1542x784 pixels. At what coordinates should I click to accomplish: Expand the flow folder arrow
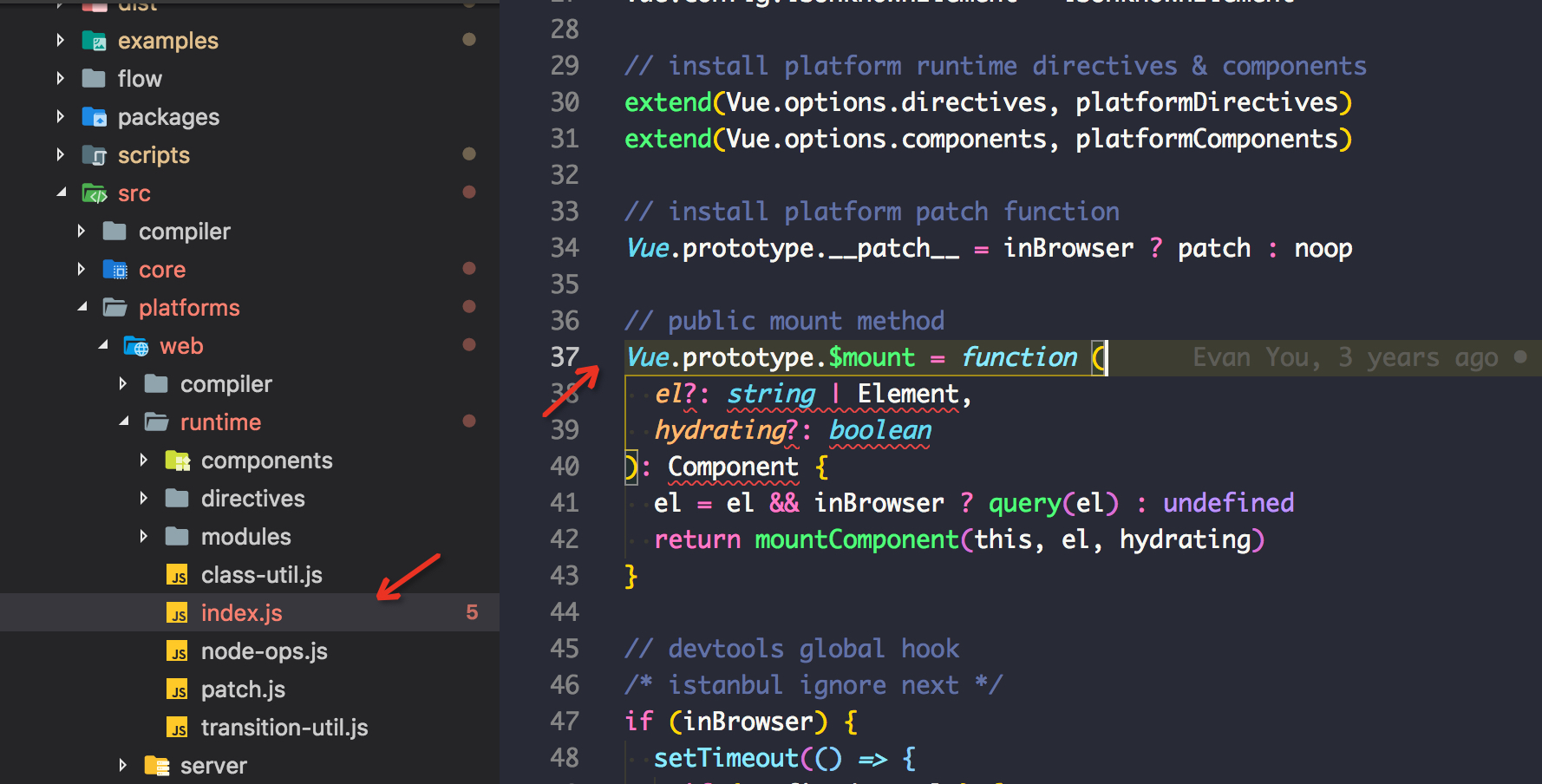pos(60,78)
